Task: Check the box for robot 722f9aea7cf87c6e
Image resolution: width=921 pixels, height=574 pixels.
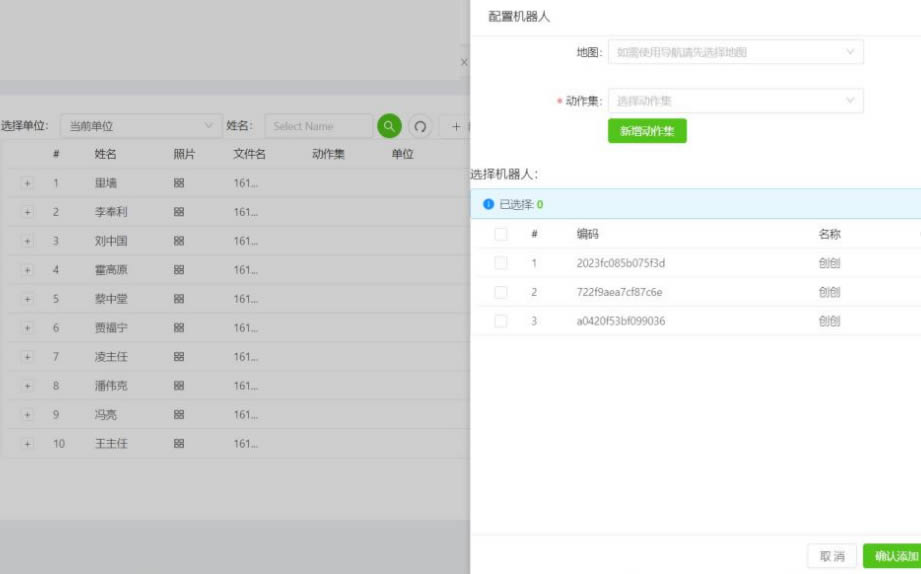Action: pyautogui.click(x=501, y=292)
